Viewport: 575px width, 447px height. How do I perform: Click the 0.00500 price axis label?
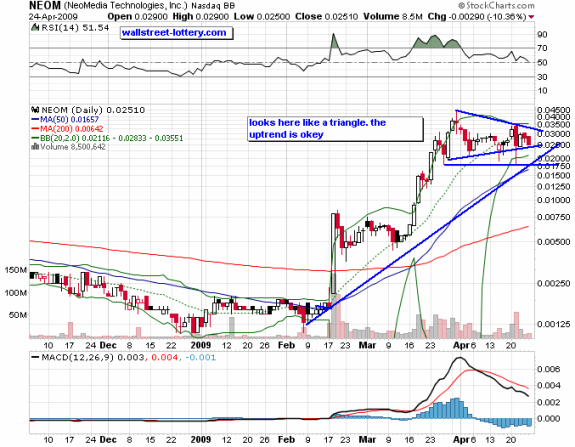point(553,242)
